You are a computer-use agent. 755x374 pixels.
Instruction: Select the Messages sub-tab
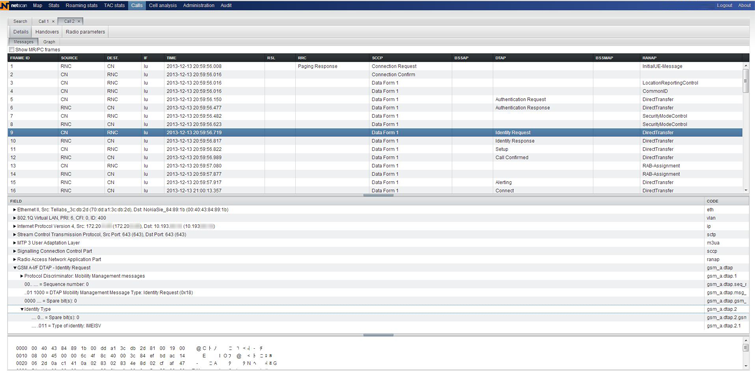[x=24, y=42]
